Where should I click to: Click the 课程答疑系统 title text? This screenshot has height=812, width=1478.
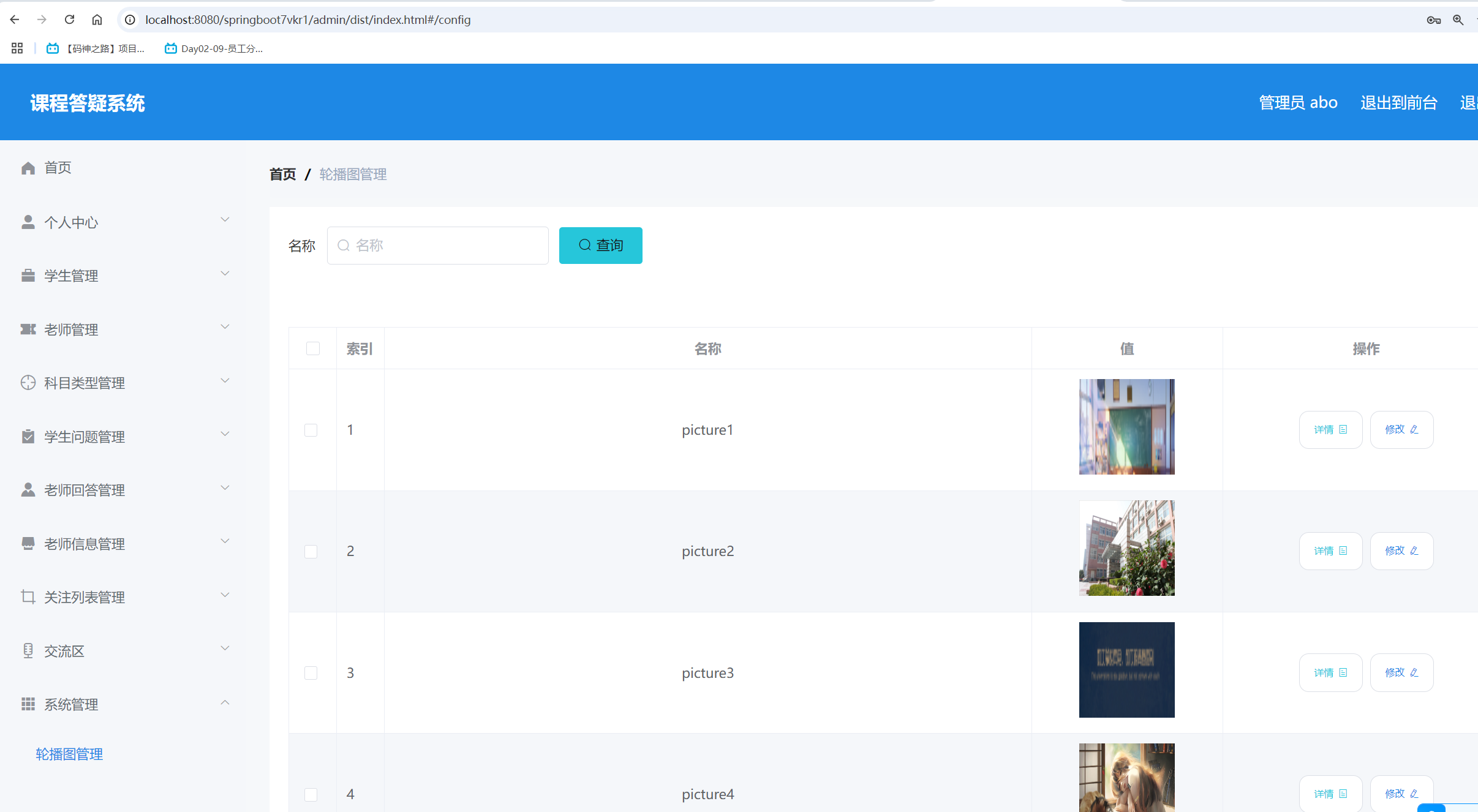(88, 103)
